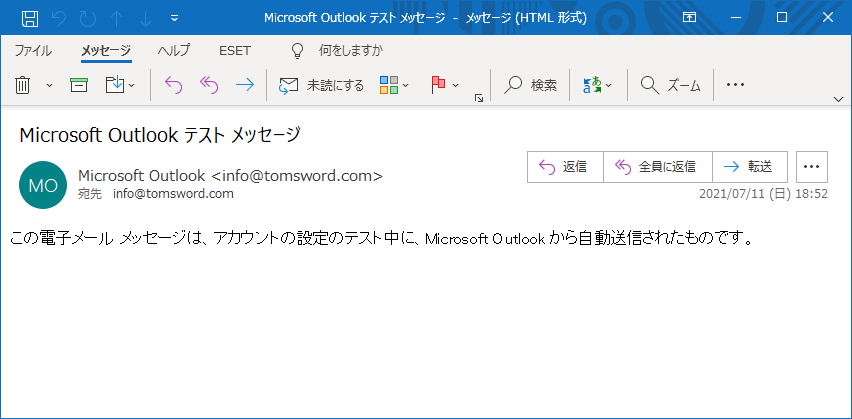Click the lightbulb Tell Me icon
Screen dimensions: 852x419
click(297, 51)
